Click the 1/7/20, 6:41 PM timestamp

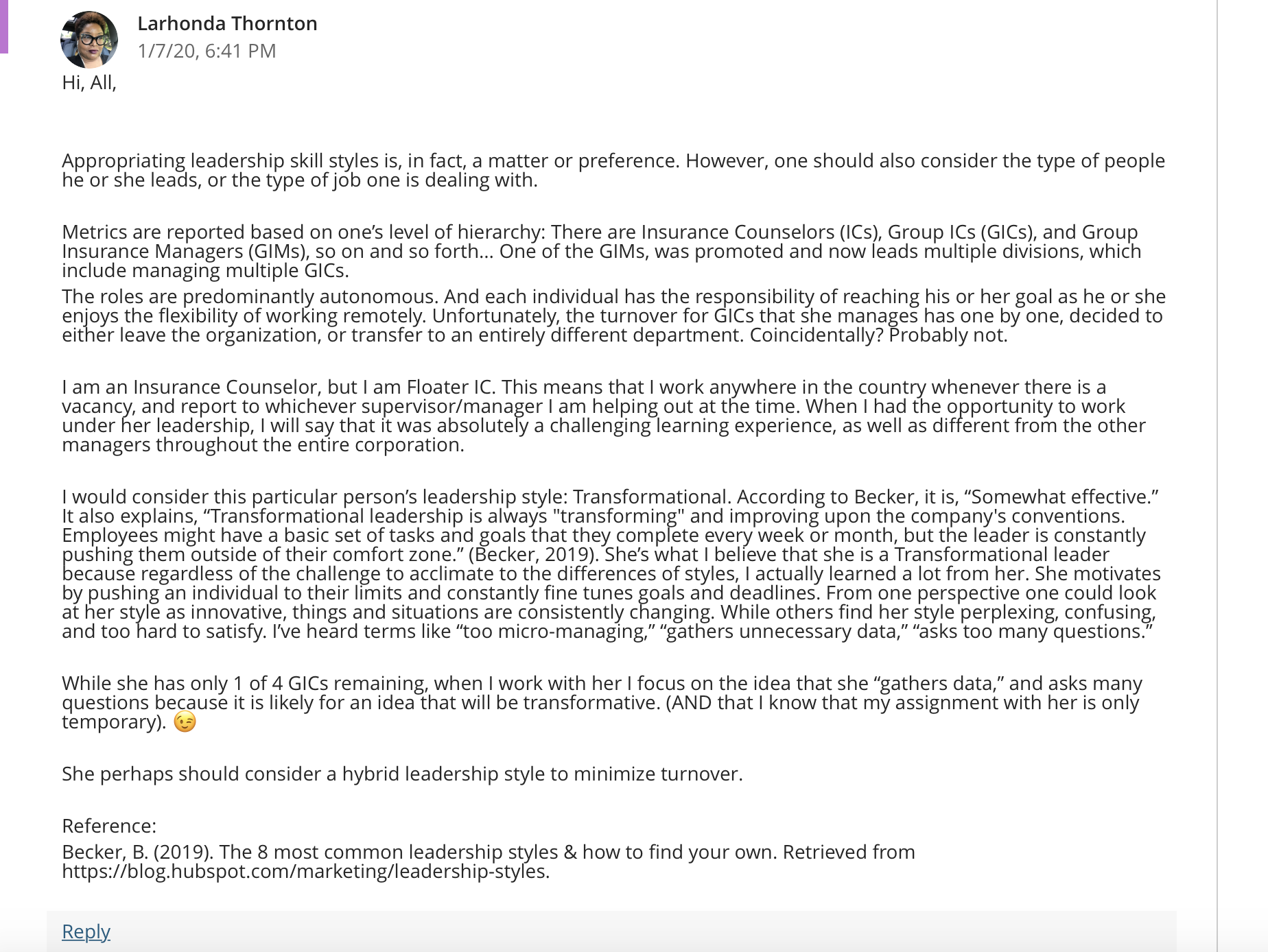coord(207,51)
